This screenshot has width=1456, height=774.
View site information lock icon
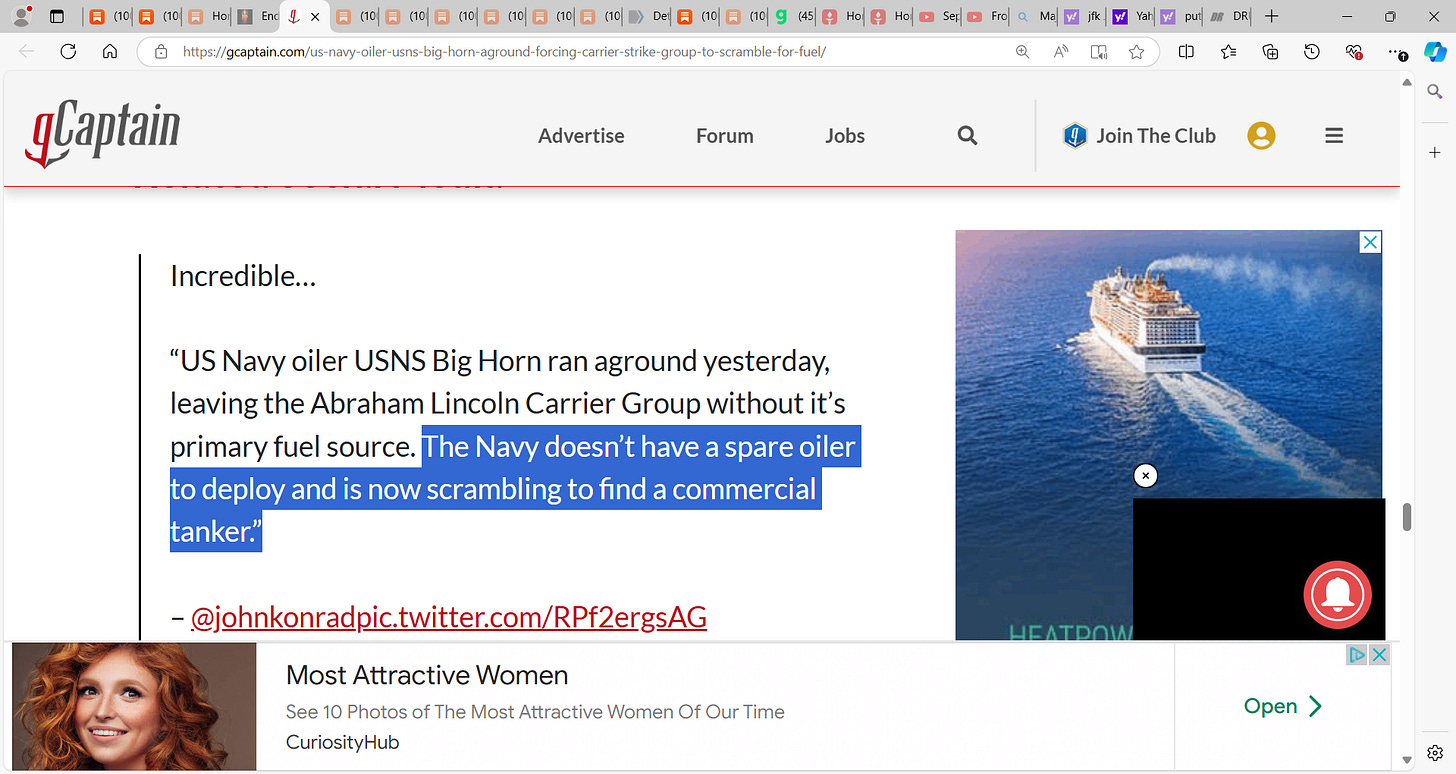coord(160,52)
